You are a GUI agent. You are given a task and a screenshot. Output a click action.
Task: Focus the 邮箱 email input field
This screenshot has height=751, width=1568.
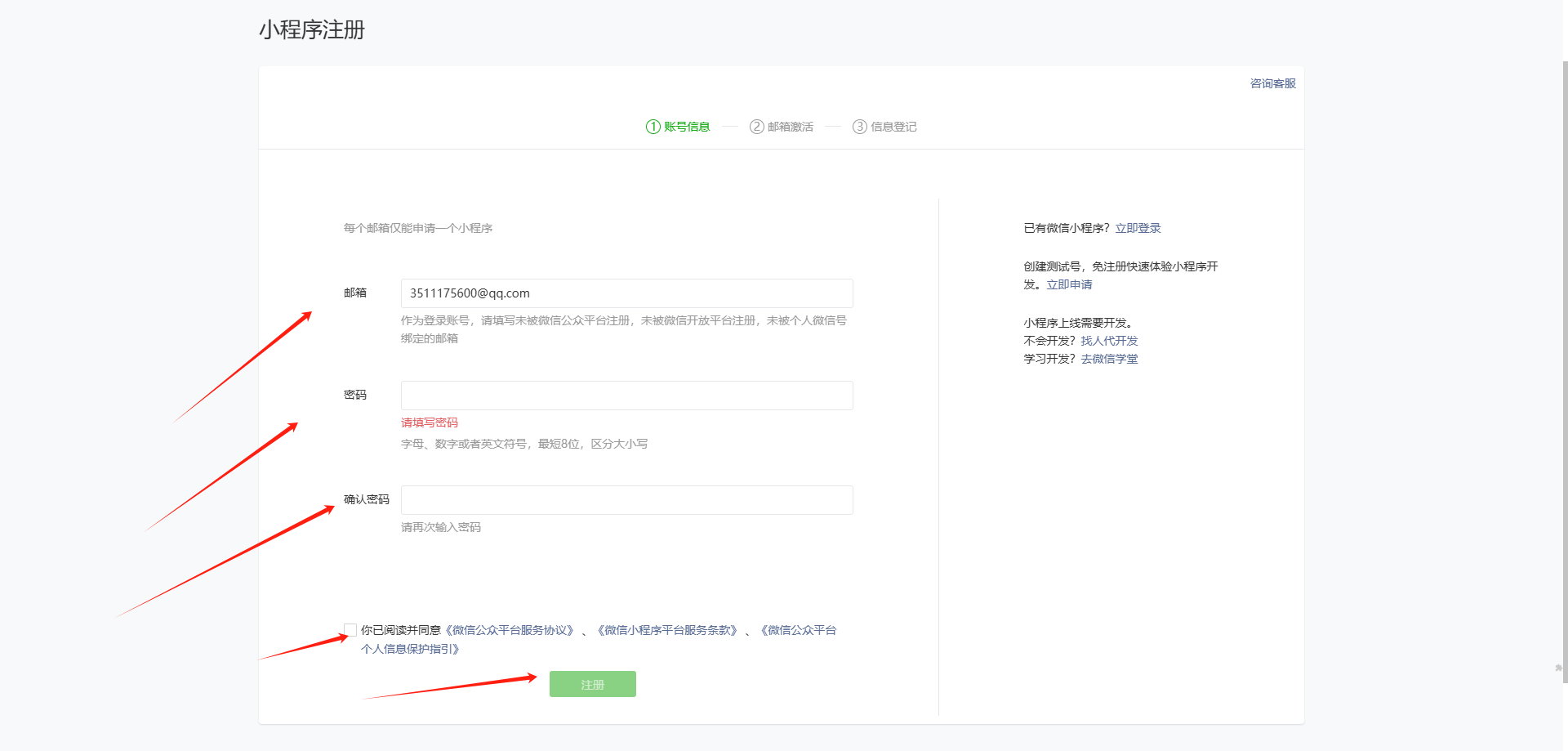626,293
